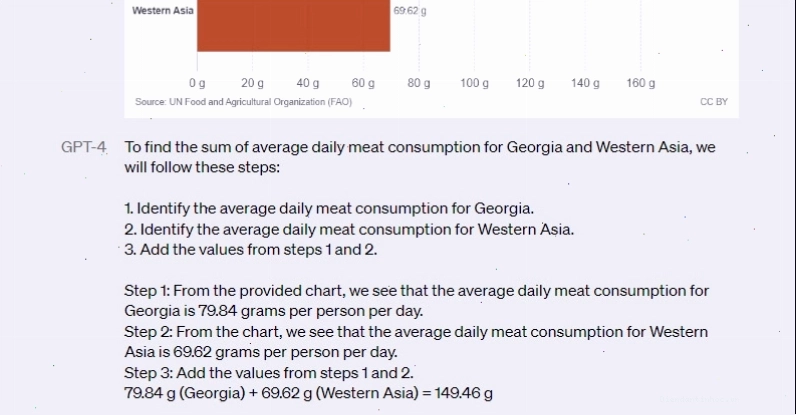This screenshot has width=796, height=416.
Task: Click the GPT-4 speaker label
Action: click(84, 147)
